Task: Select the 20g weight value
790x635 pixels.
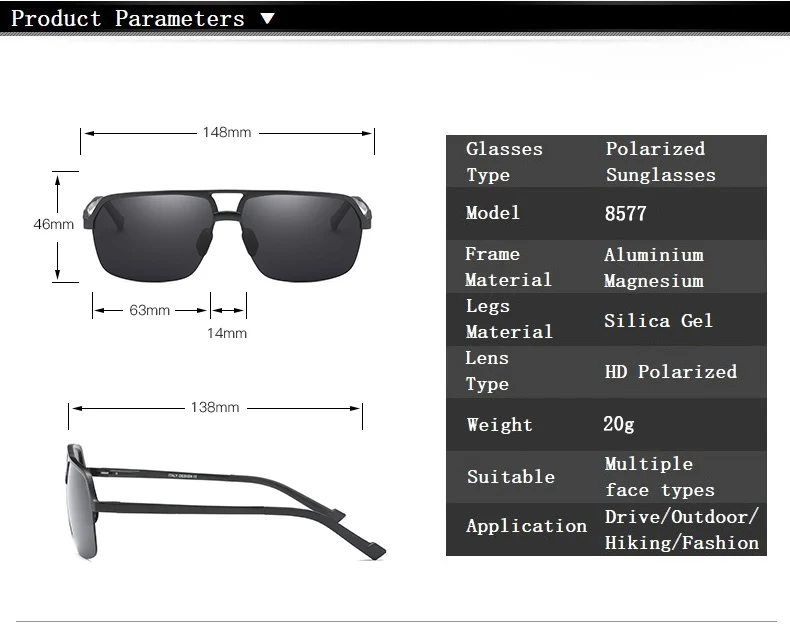Action: pos(619,424)
